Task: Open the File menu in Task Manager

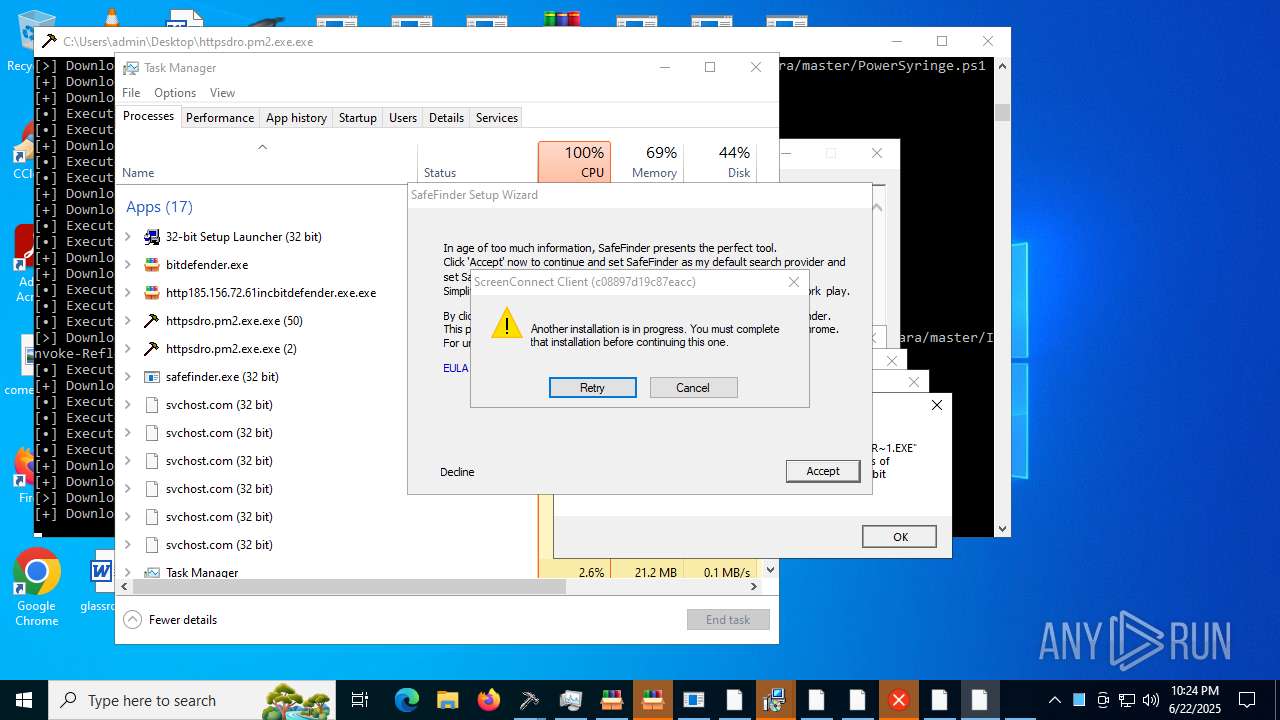Action: (x=131, y=93)
